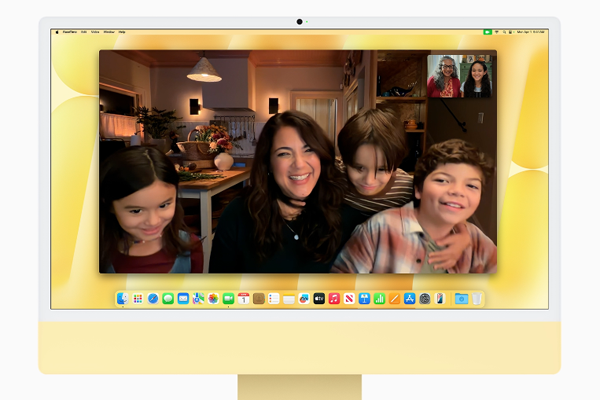
Task: Select the self-view thumbnail in the call
Action: pos(460,76)
